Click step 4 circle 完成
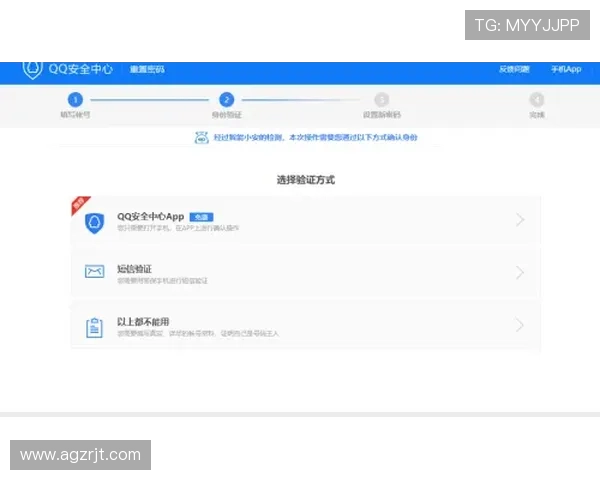600x480 pixels. point(536,100)
